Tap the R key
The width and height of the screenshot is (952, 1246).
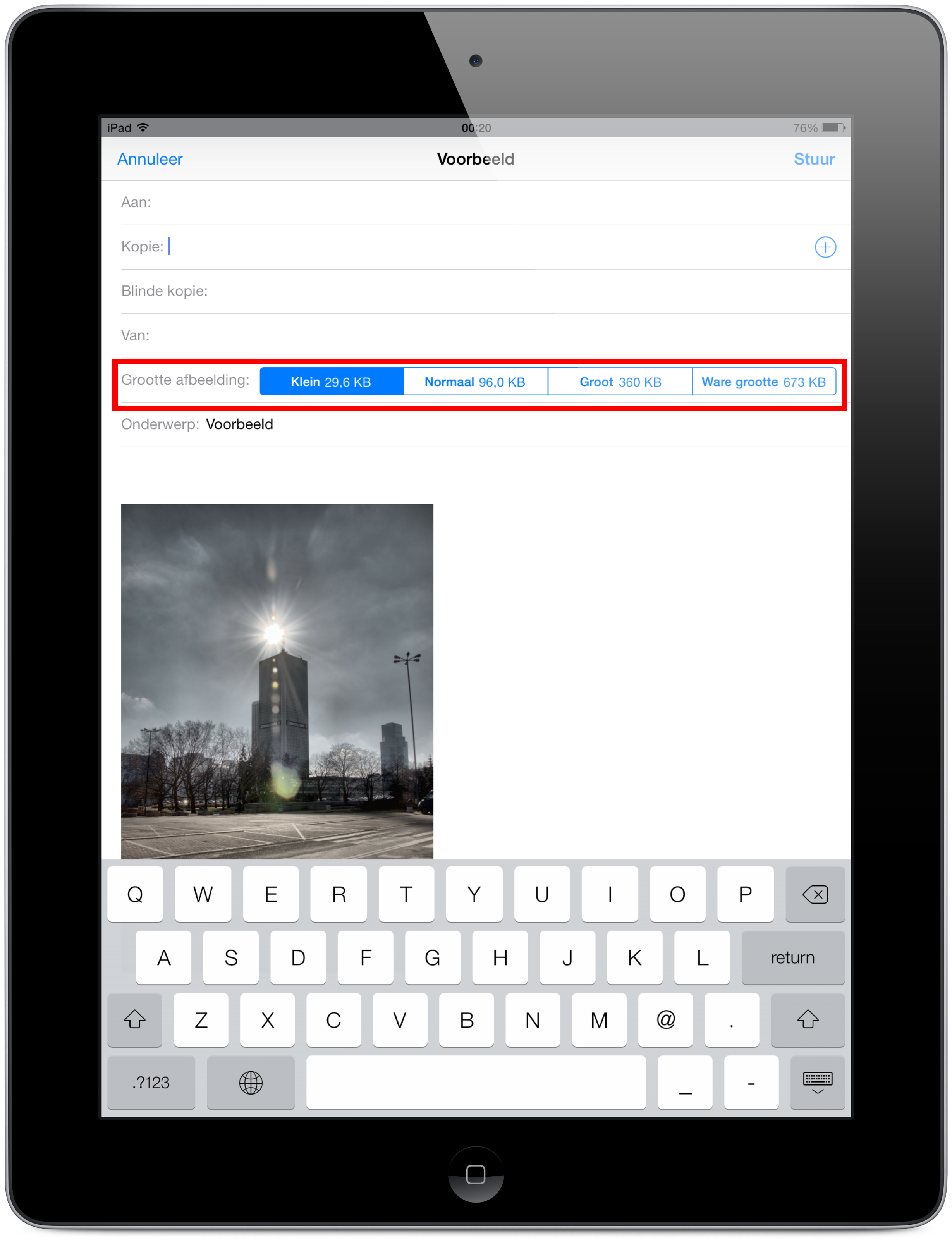coord(338,894)
